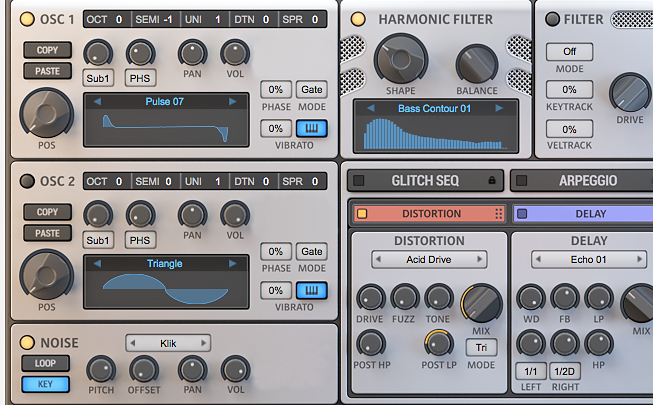Open OSC 1 Sub1 selector
The width and height of the screenshot is (653, 405).
point(98,78)
